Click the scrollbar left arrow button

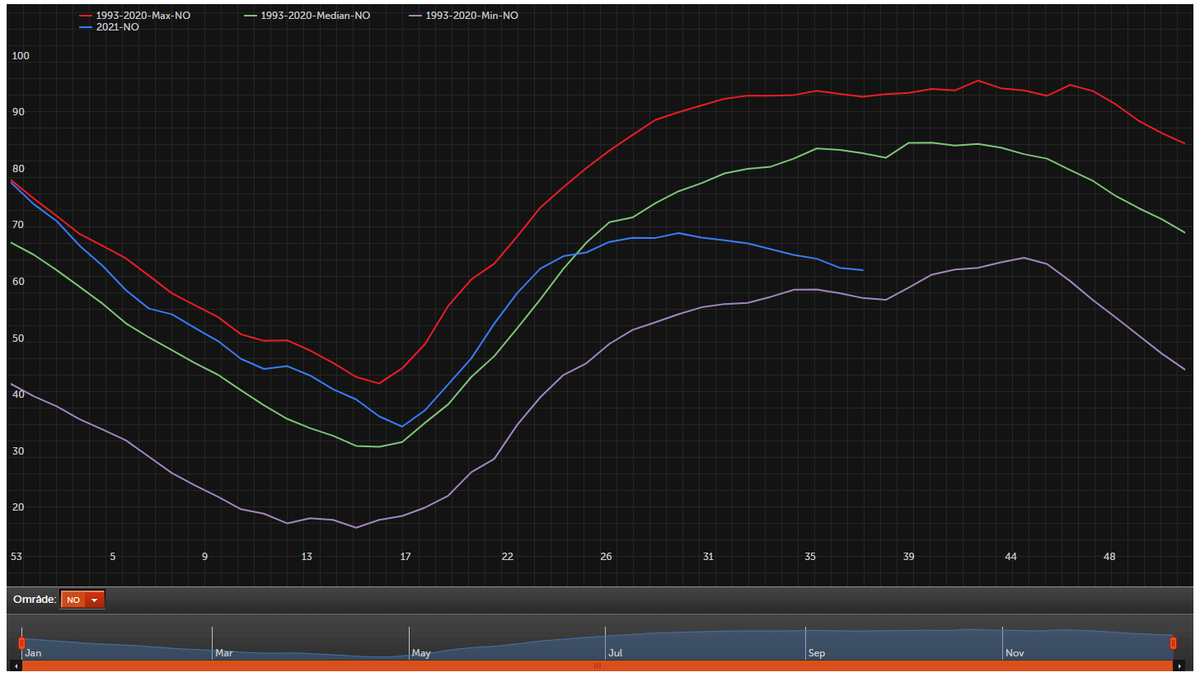pyautogui.click(x=18, y=665)
